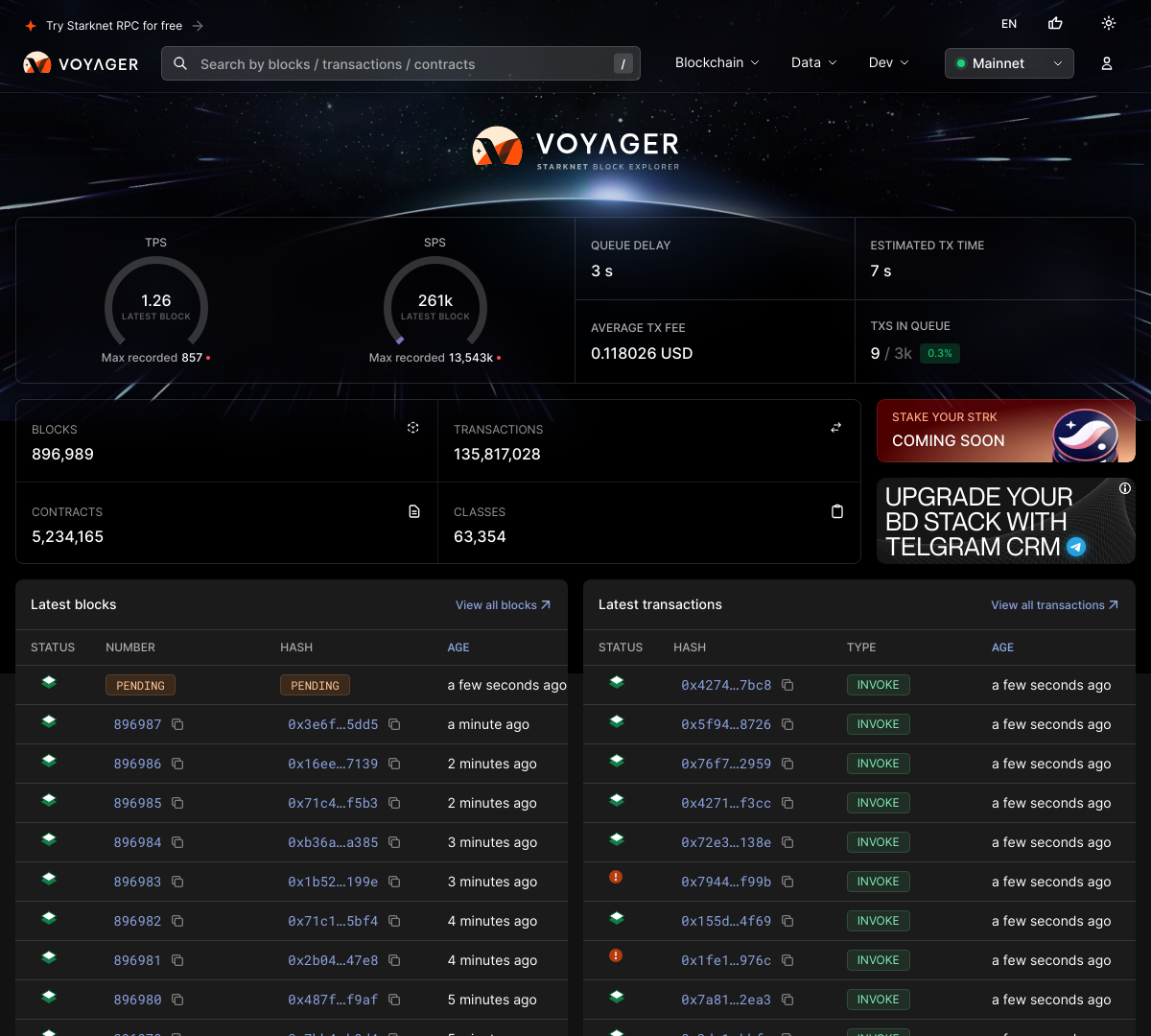Copy hash 0x3e6f…5dd5 with the copy icon
The height and width of the screenshot is (1036, 1151).
(x=394, y=724)
